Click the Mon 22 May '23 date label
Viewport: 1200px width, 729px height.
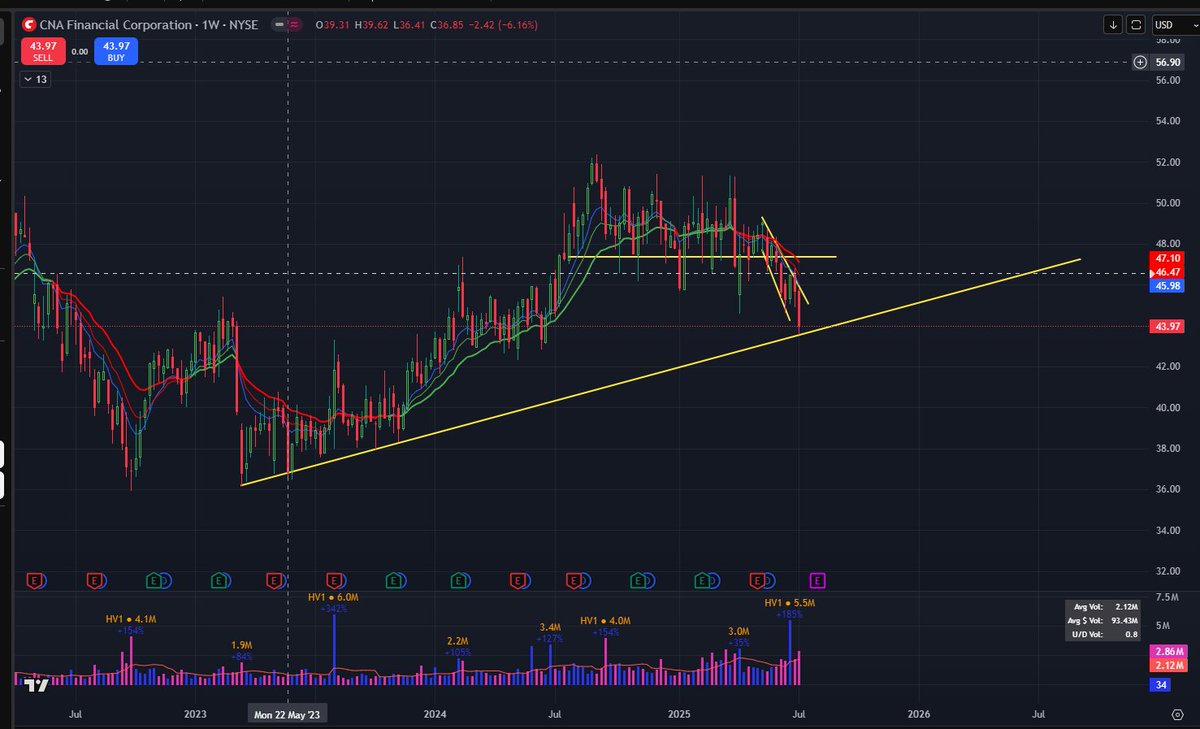[288, 715]
